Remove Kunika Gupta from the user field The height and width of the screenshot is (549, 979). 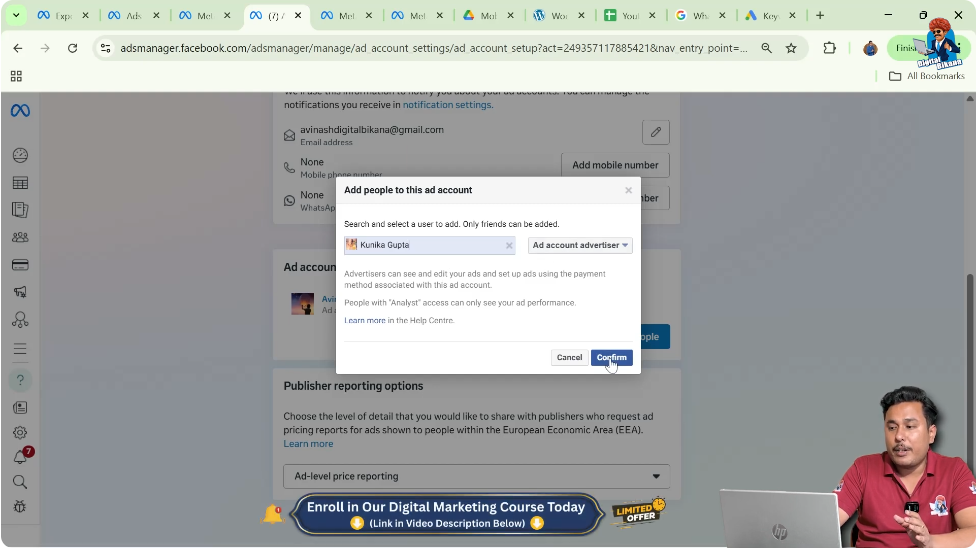pos(509,245)
